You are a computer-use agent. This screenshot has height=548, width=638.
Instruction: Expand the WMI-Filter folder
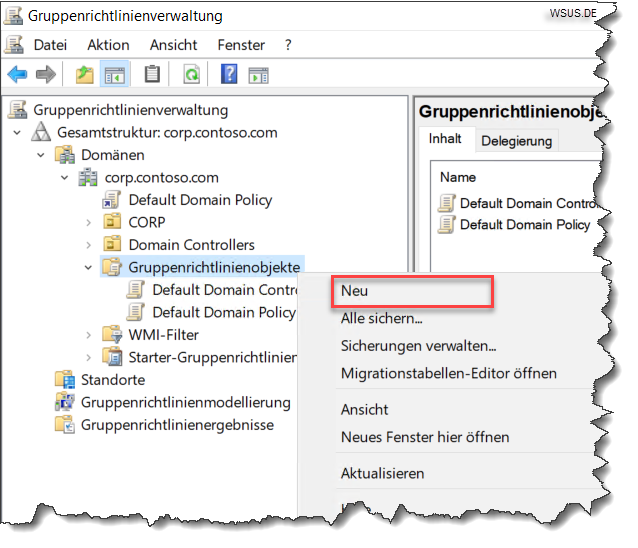point(89,335)
